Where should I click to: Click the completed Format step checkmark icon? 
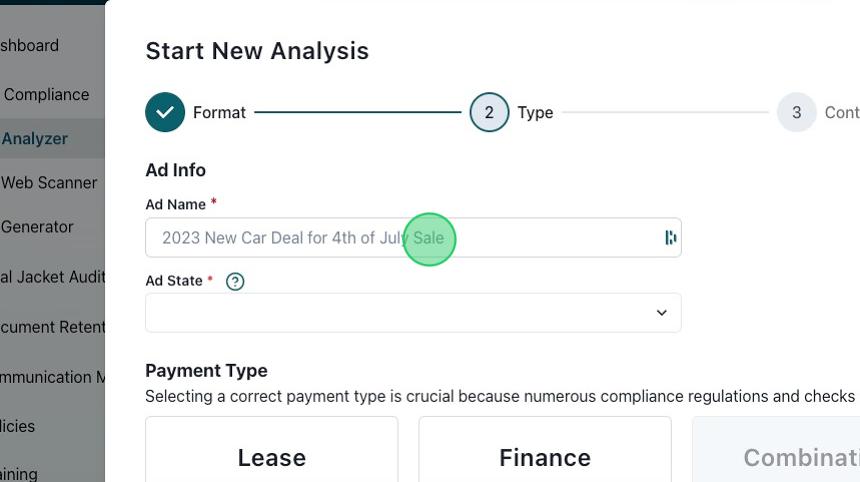165,113
